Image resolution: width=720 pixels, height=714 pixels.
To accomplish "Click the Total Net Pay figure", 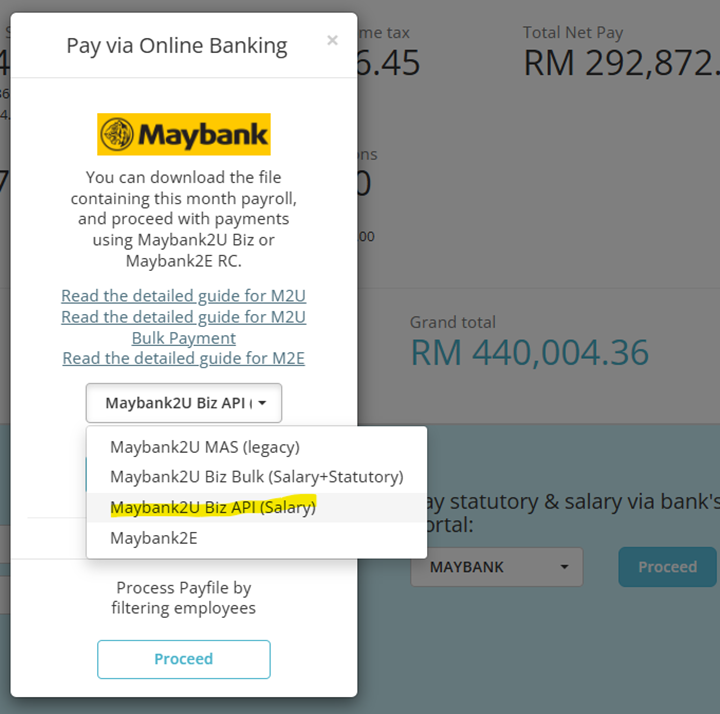I will (622, 63).
